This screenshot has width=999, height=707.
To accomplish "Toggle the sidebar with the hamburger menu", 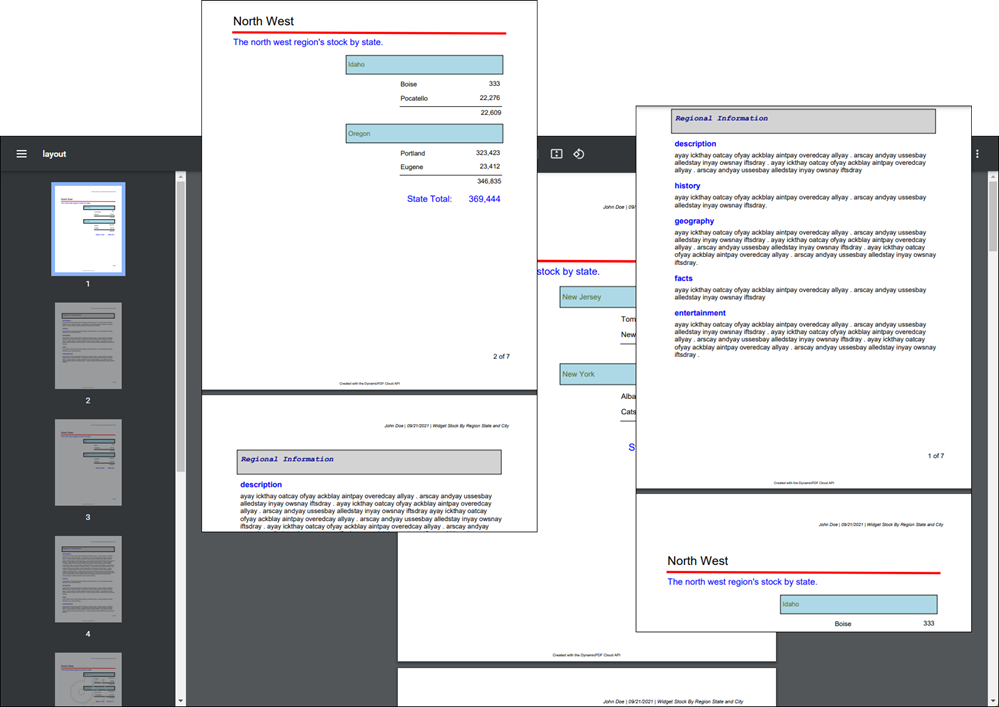I will click(21, 154).
